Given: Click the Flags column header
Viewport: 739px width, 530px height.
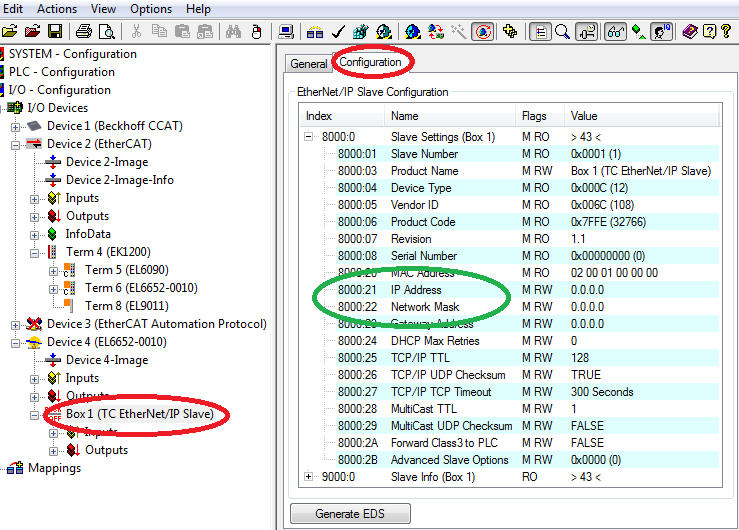Looking at the screenshot, I should (x=539, y=116).
